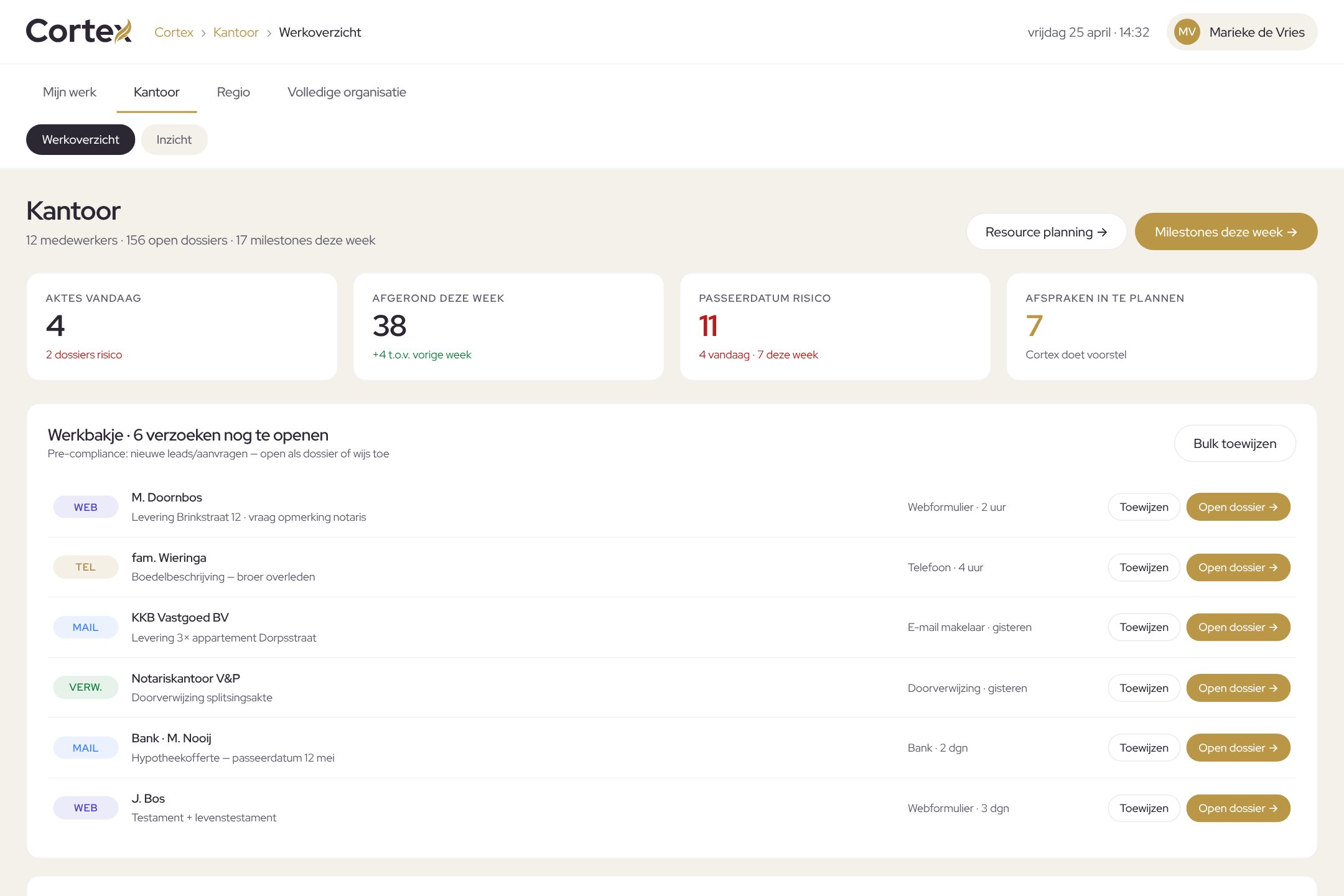Select the MAIL badge for Bank · M. Nooij

(x=86, y=748)
